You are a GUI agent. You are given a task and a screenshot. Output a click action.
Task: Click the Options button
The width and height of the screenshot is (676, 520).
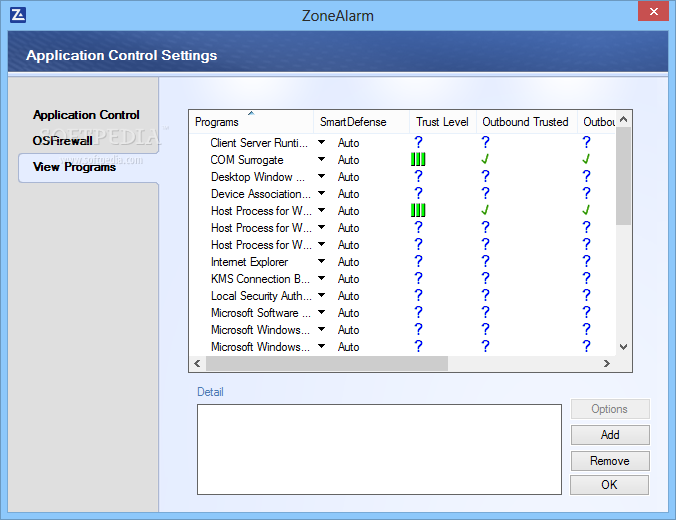[610, 409]
